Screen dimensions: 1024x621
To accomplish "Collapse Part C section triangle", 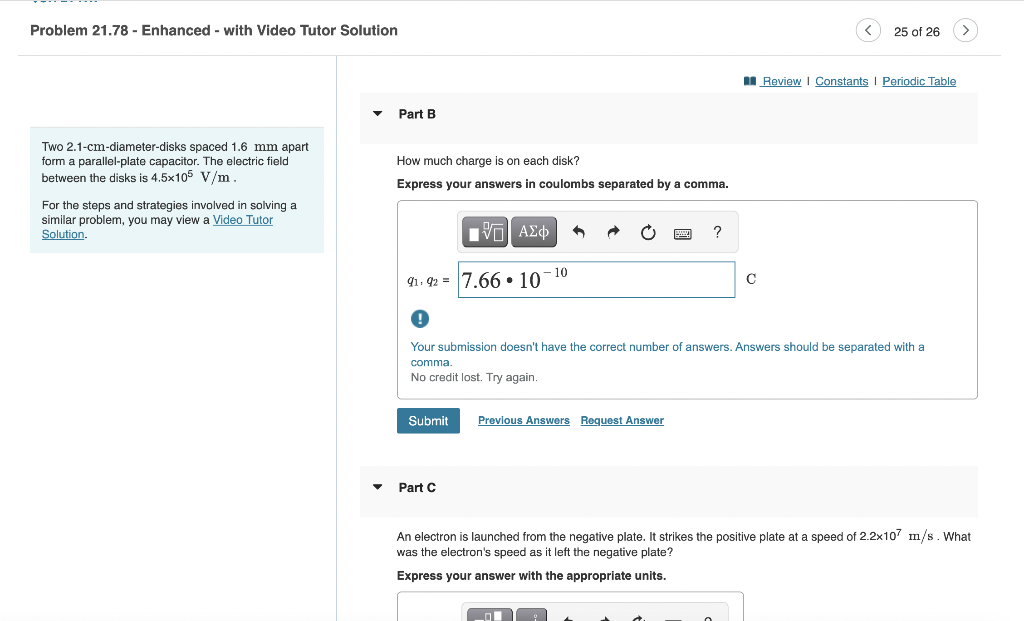I will click(377, 487).
